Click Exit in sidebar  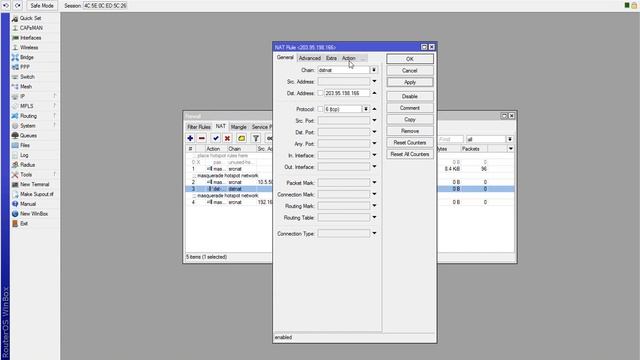24,224
